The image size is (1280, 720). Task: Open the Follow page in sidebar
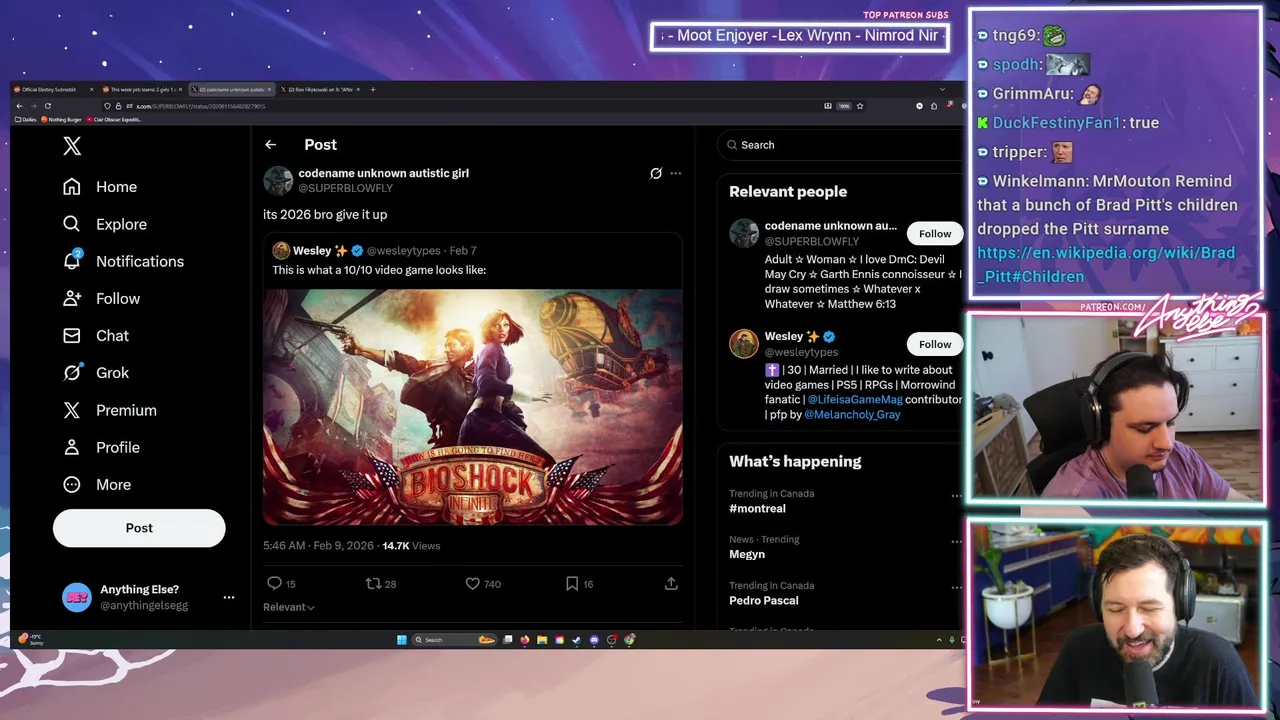pos(101,298)
